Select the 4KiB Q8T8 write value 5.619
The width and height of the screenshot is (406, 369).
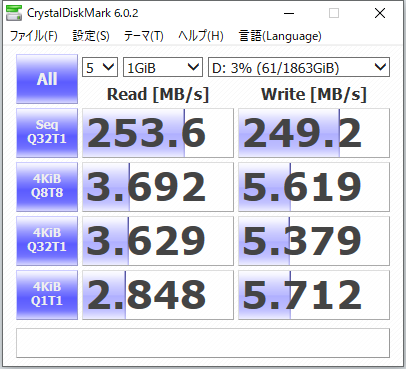(x=314, y=187)
